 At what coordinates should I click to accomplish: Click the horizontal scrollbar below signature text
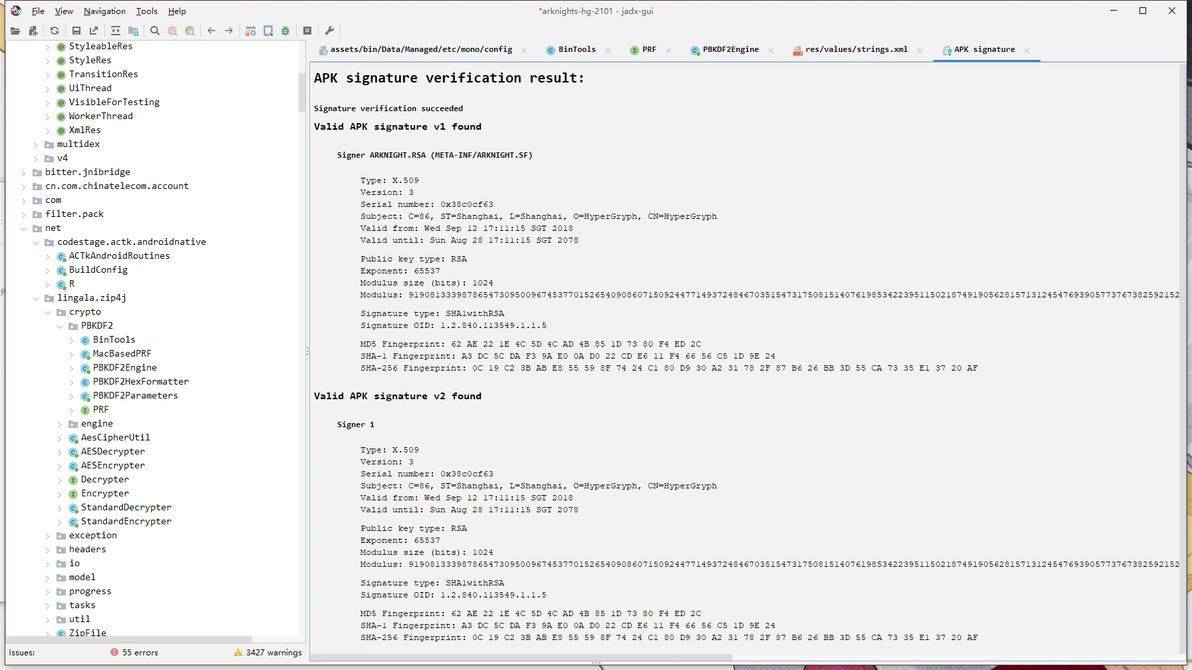[521, 658]
